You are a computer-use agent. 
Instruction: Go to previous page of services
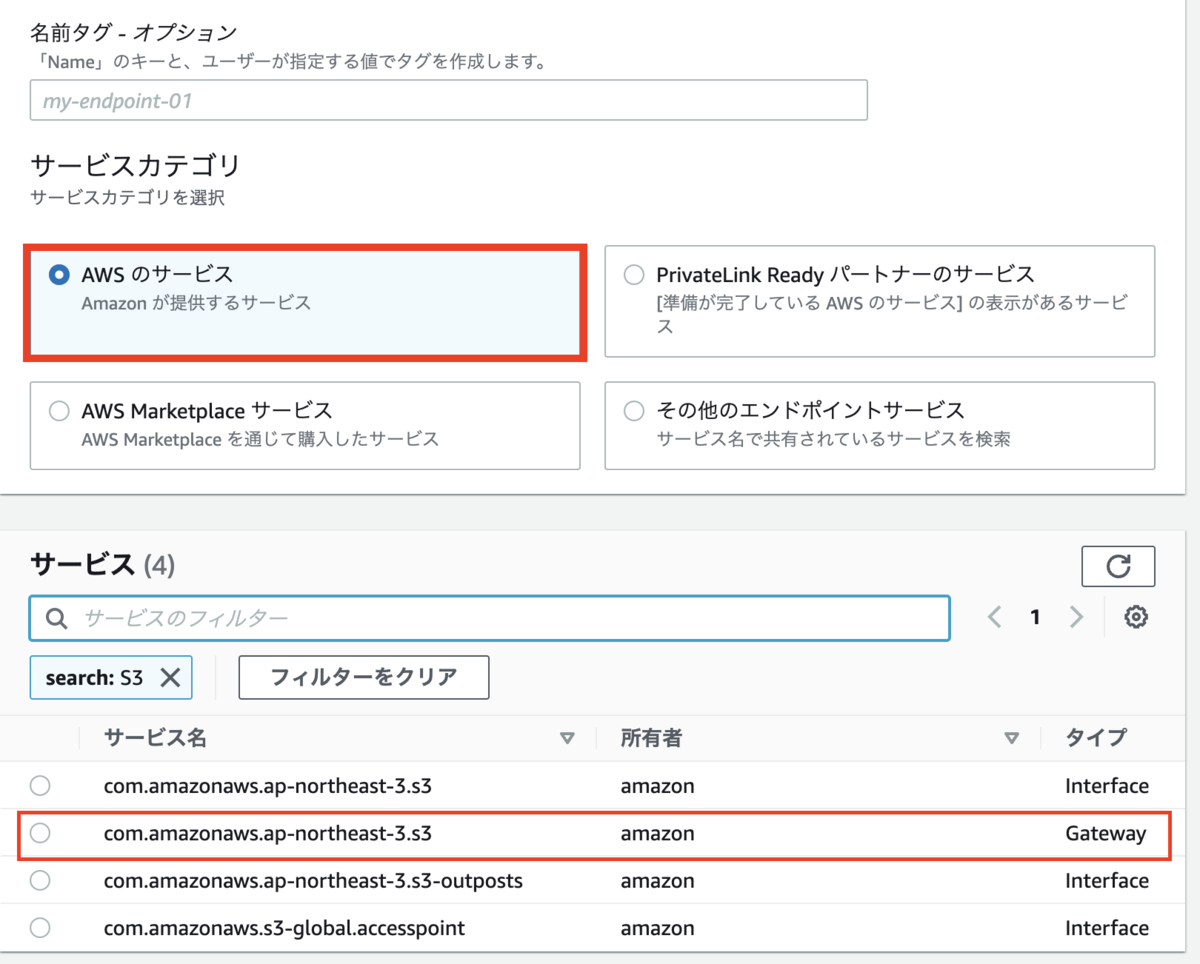coord(994,617)
